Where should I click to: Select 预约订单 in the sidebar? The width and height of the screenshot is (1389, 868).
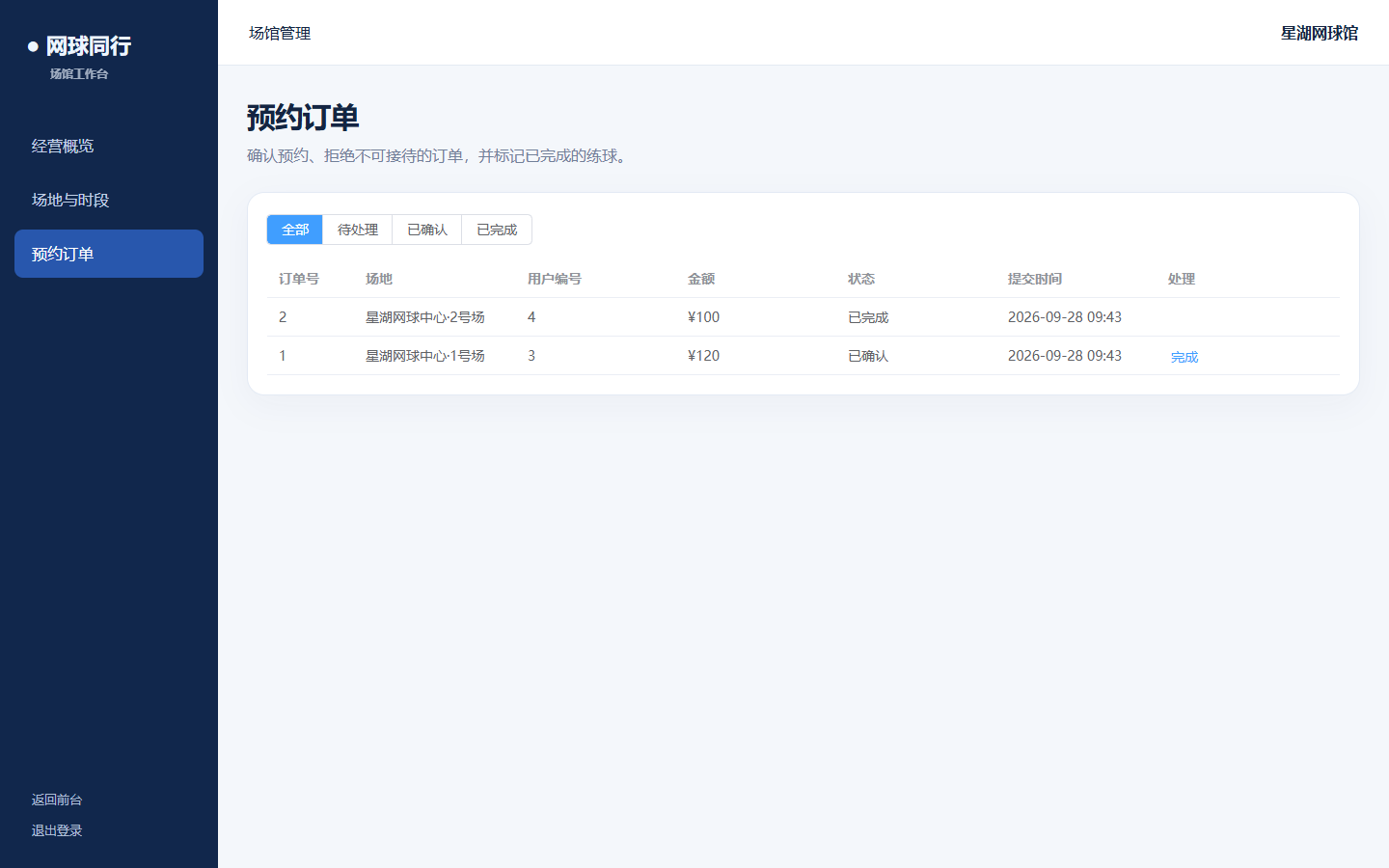[x=109, y=254]
